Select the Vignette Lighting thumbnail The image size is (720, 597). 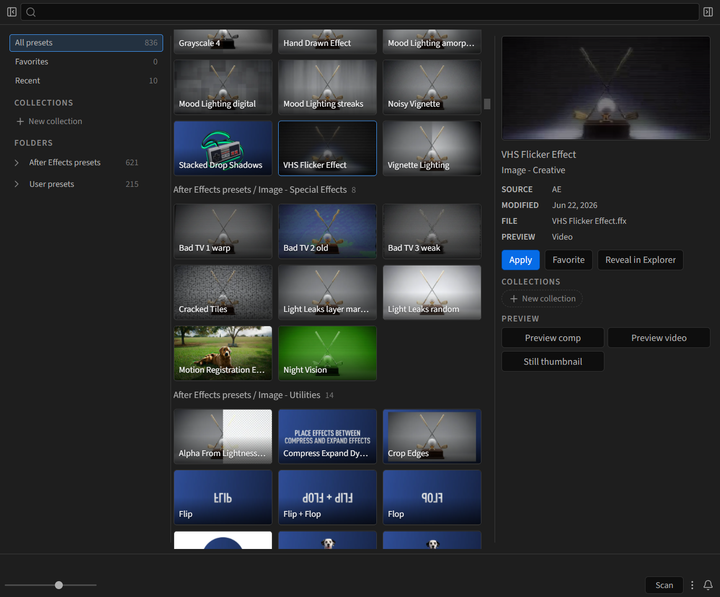pos(432,148)
